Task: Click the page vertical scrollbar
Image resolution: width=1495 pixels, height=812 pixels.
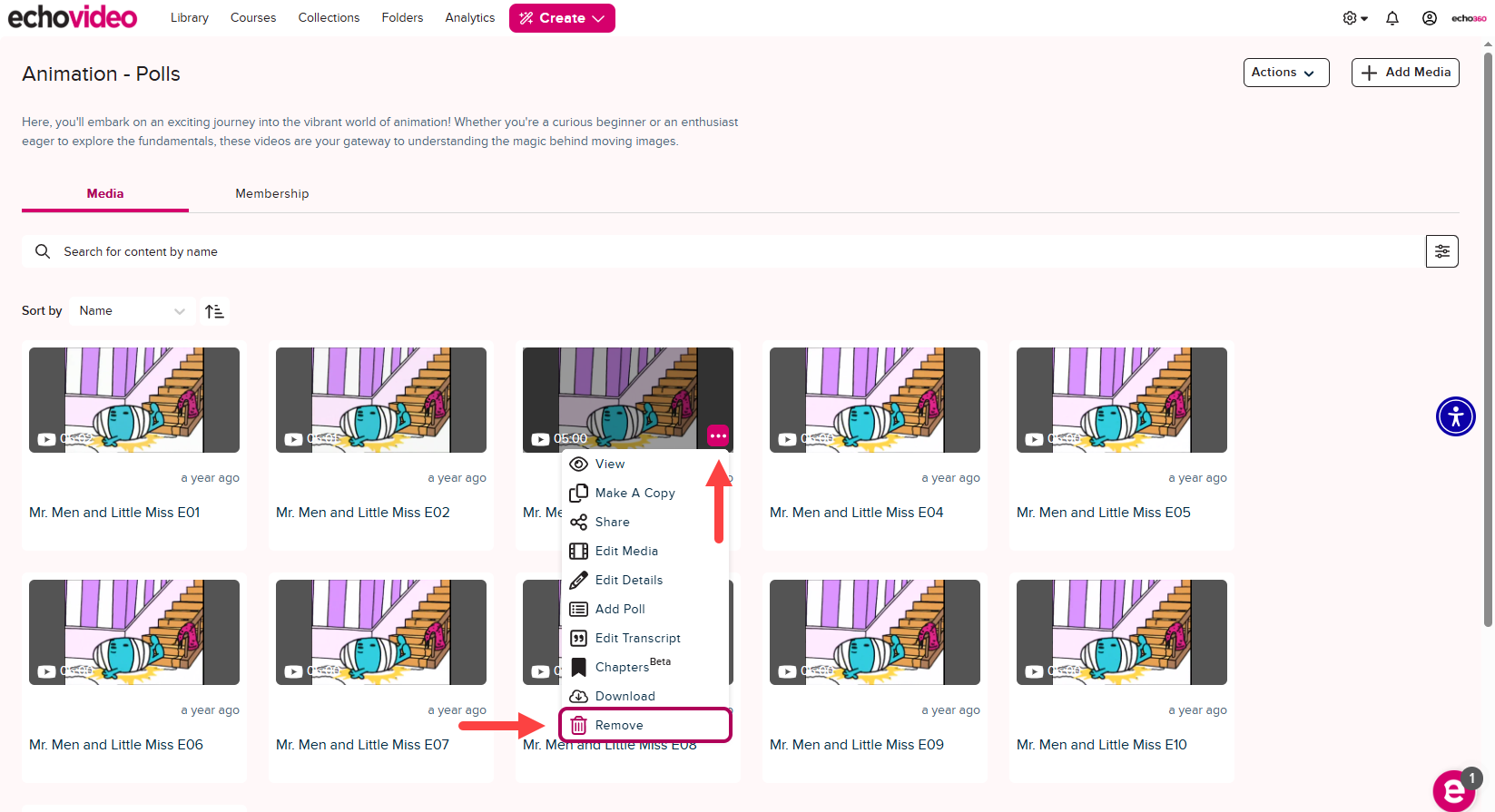Action: (x=1488, y=340)
